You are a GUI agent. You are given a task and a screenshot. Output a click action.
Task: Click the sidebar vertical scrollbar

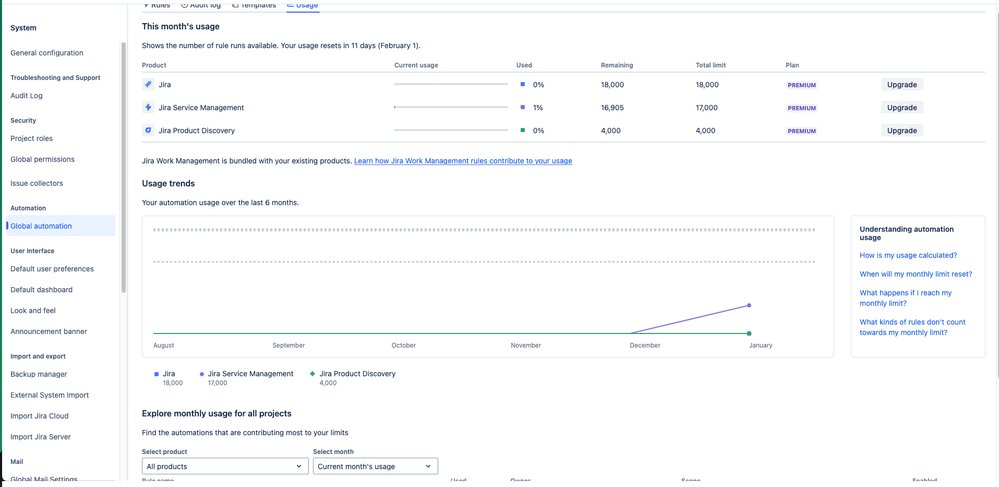(x=124, y=168)
